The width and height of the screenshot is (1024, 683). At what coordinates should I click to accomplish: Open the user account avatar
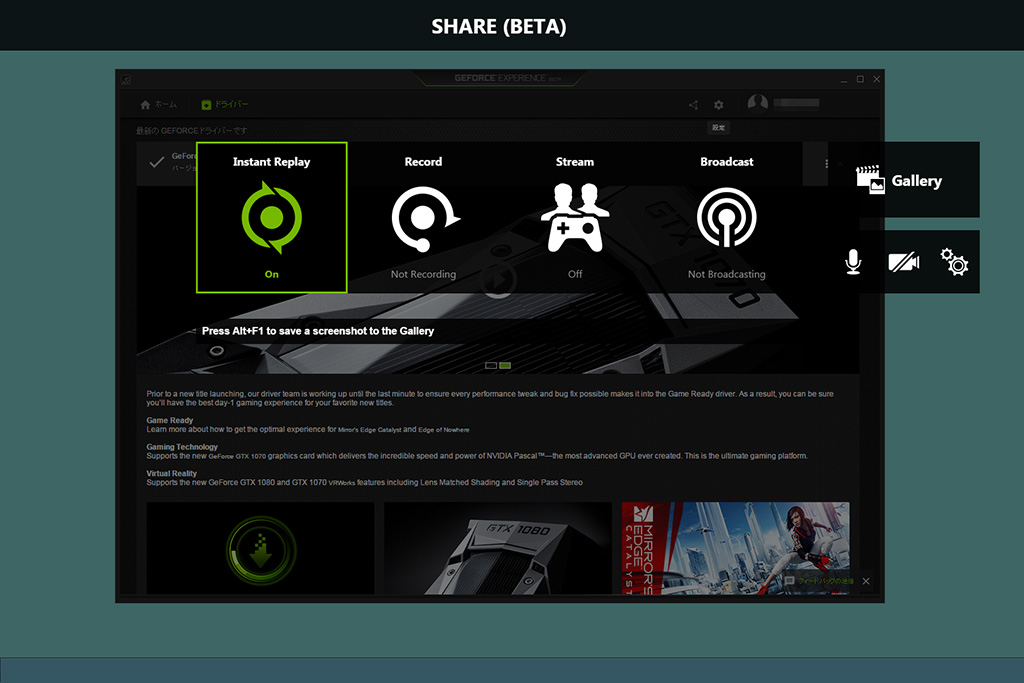click(758, 103)
